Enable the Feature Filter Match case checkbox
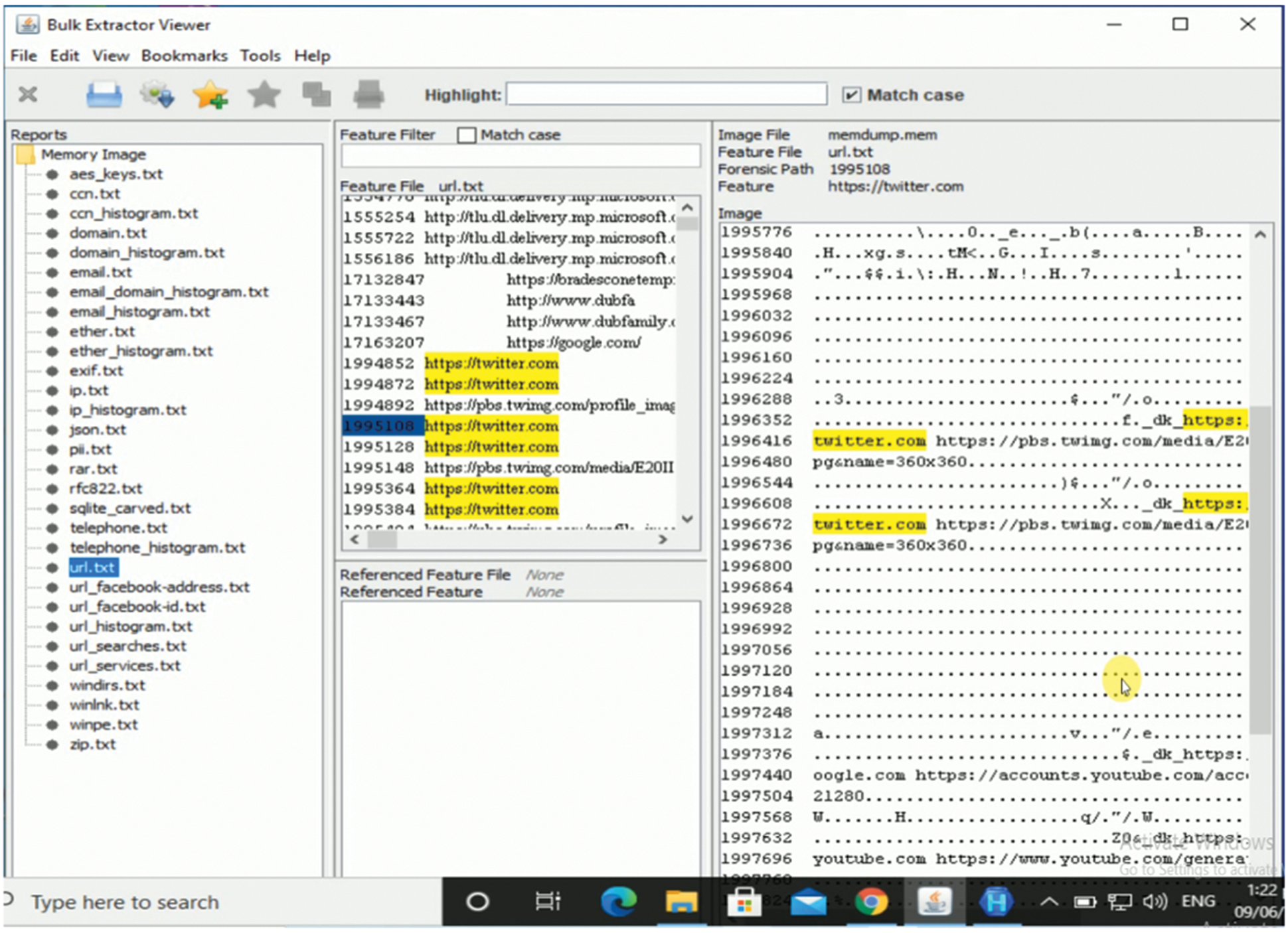1288x933 pixels. pos(467,135)
